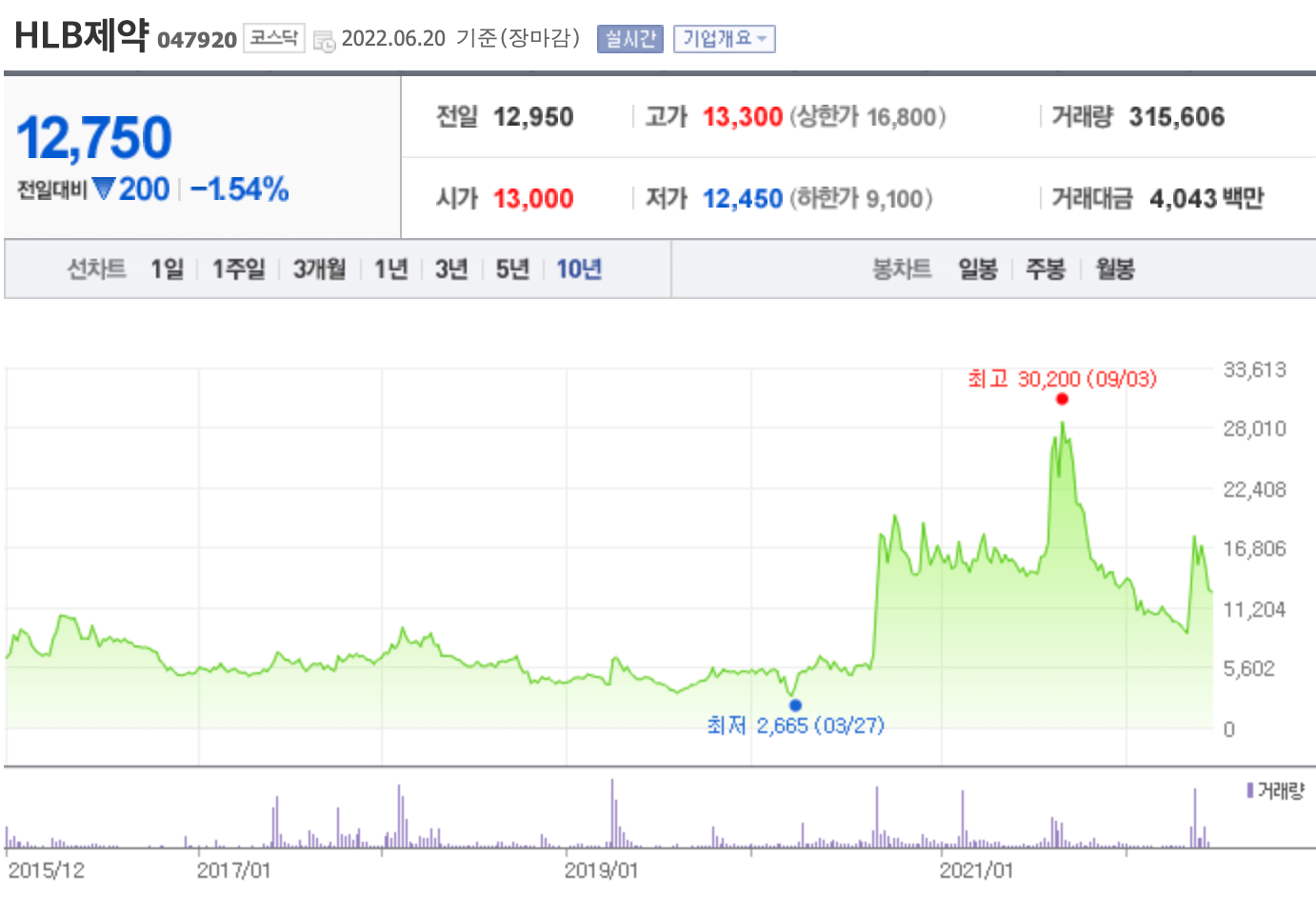Click the 2022.06.20 기준(장마감) date text
This screenshot has width=1316, height=914.
tap(461, 38)
